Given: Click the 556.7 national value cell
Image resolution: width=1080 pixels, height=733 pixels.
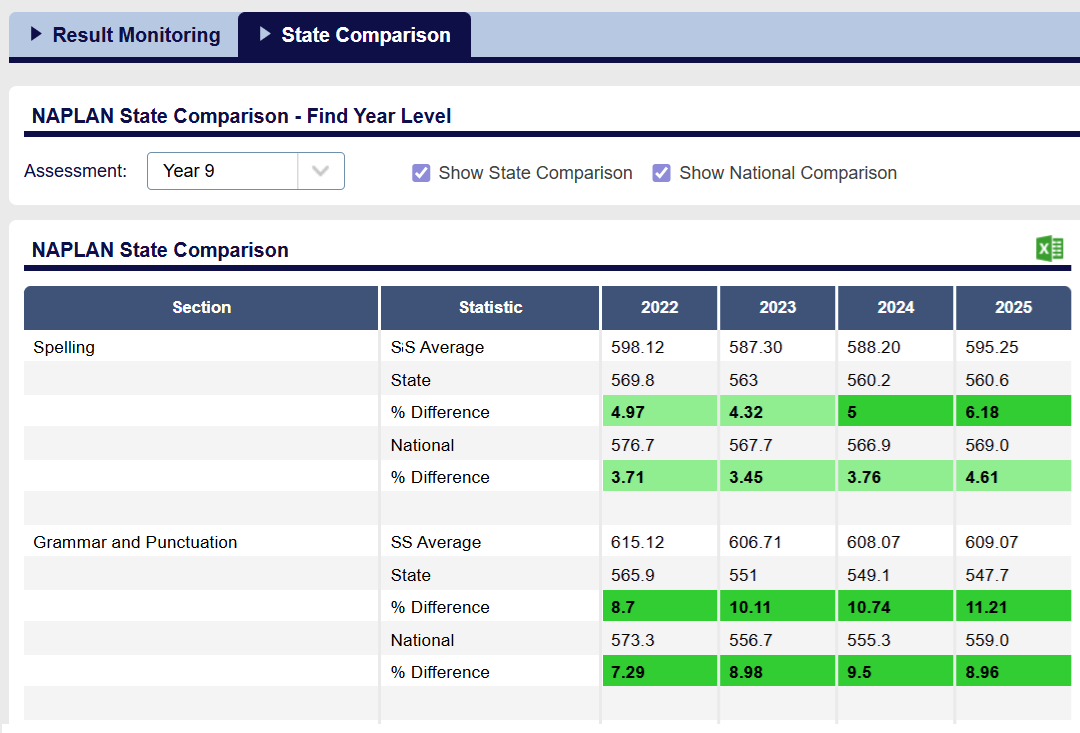Looking at the screenshot, I should pyautogui.click(x=778, y=640).
